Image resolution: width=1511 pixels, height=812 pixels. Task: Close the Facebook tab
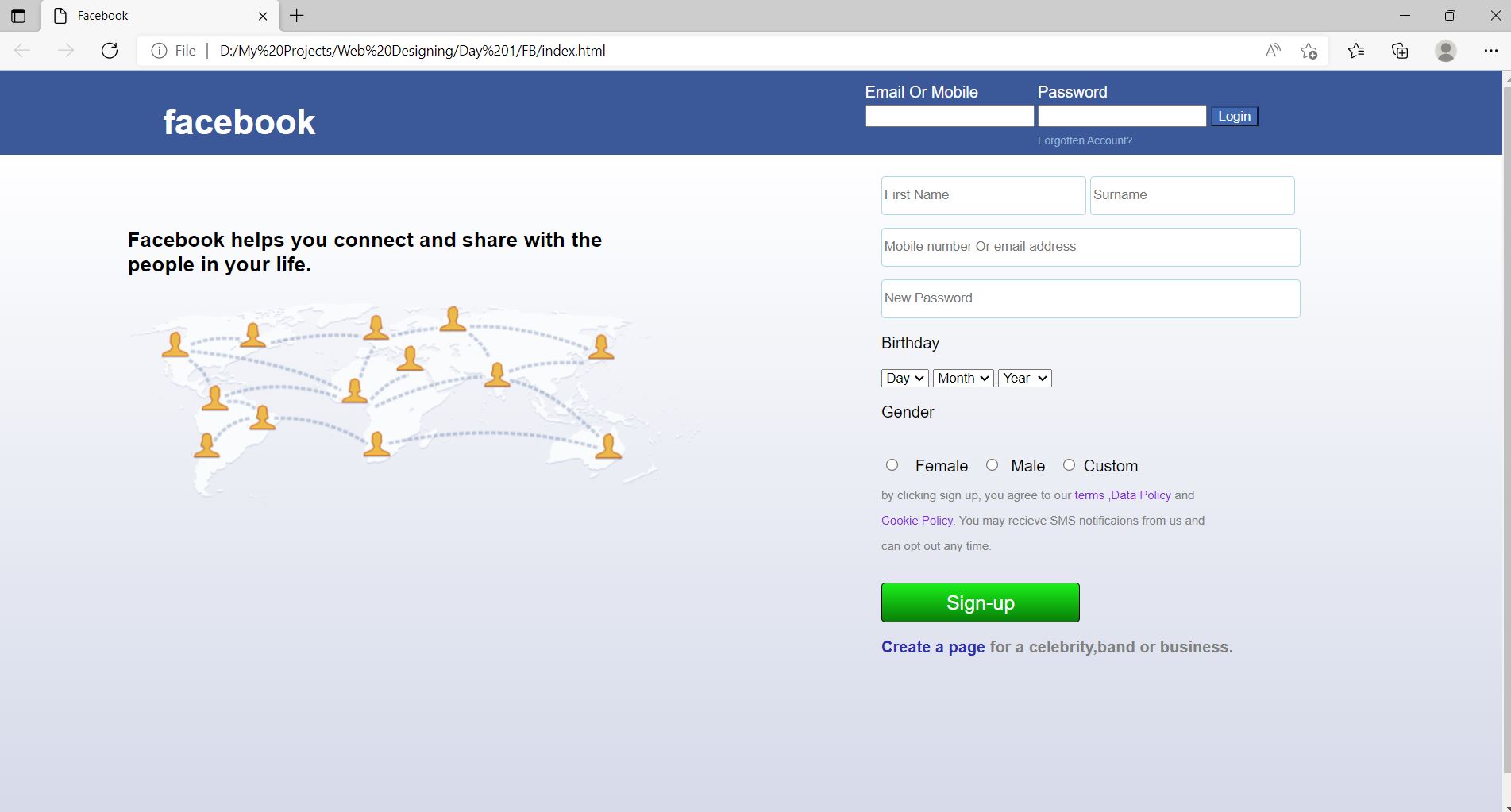[x=263, y=16]
